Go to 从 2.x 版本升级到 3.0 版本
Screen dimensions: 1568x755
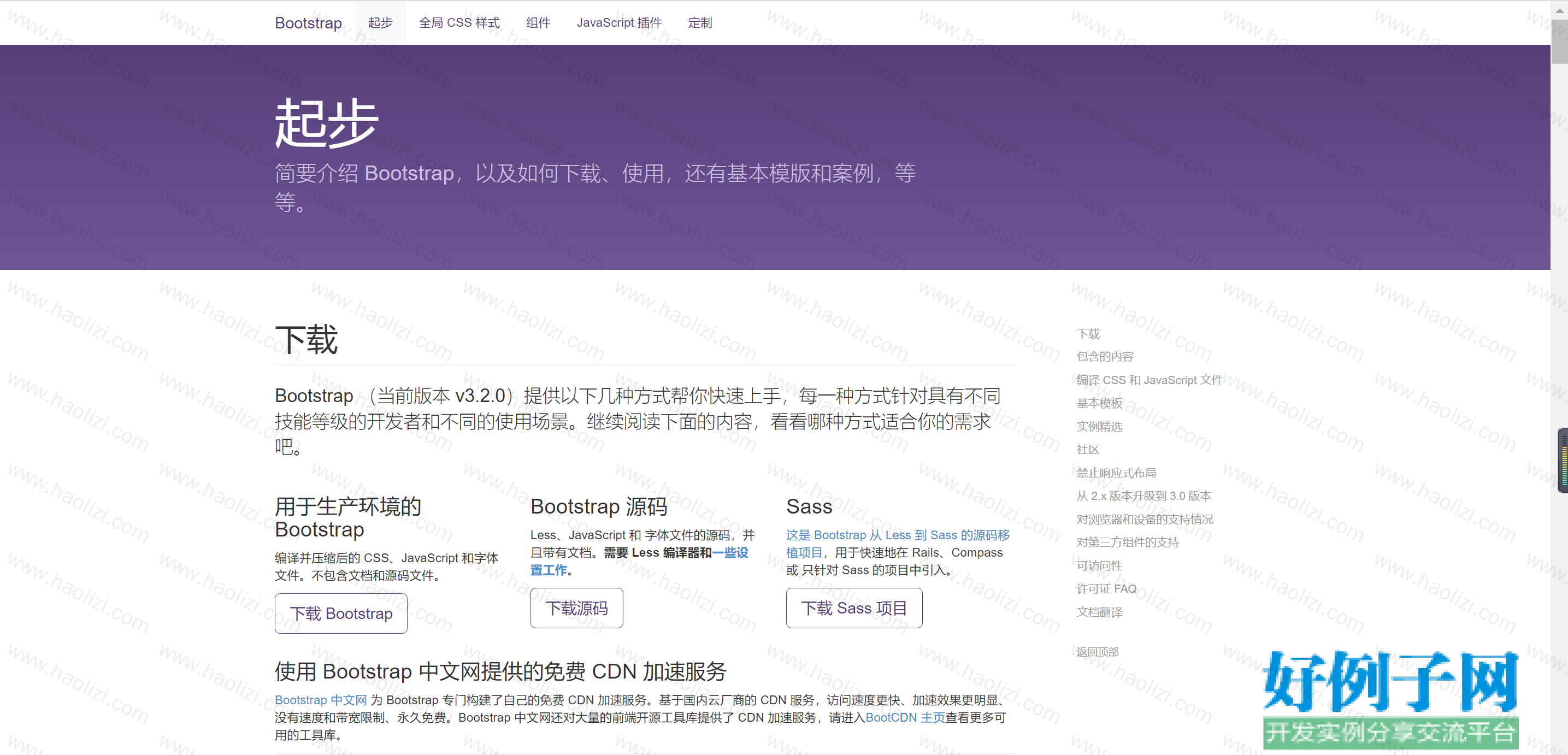pyautogui.click(x=1143, y=496)
